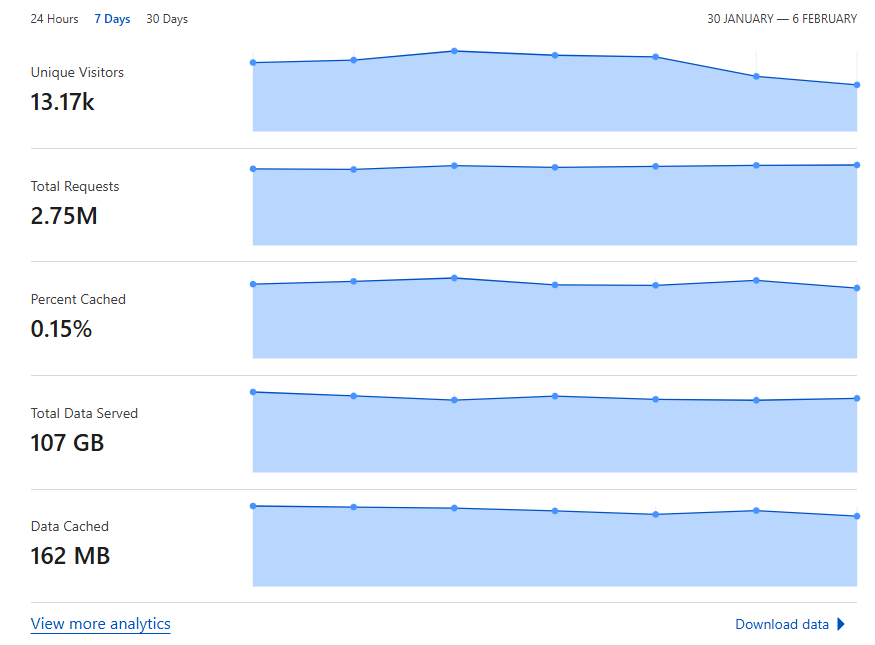The width and height of the screenshot is (875, 645).
Task: Click the last data point of Unique Visitors chart
Action: (857, 85)
